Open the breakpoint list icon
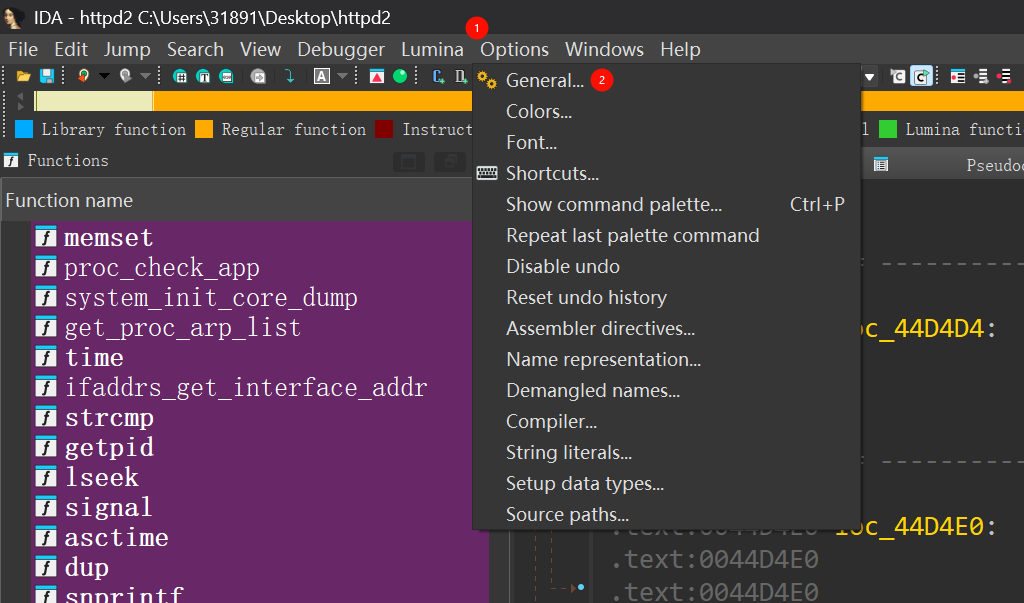This screenshot has width=1024, height=603. pyautogui.click(x=957, y=76)
